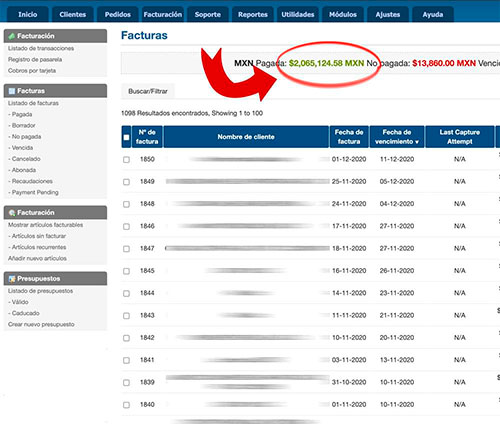Open the Módulos menu tab
Screen dimensions: 500x424
click(343, 15)
